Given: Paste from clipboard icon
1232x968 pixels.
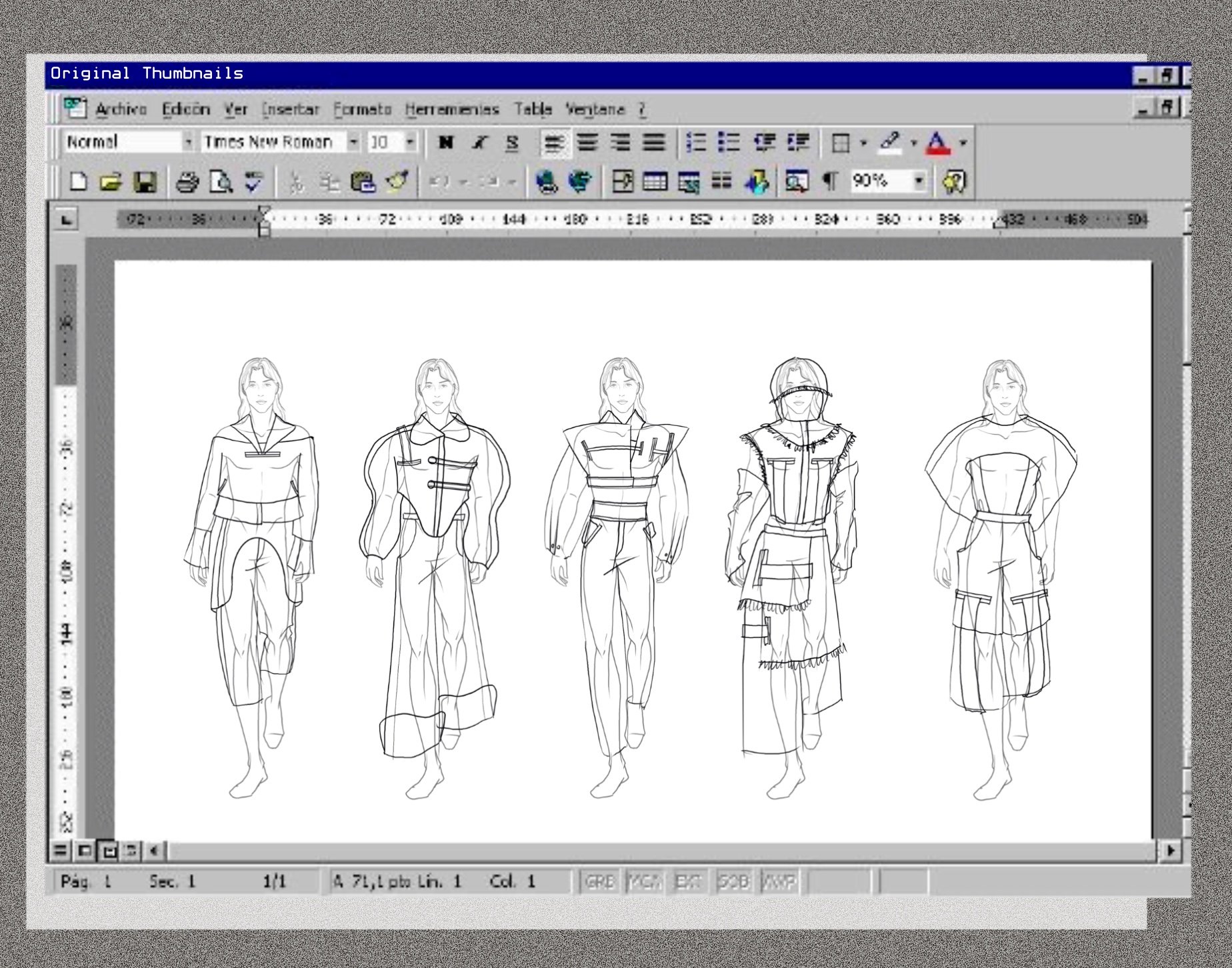Looking at the screenshot, I should tap(363, 181).
